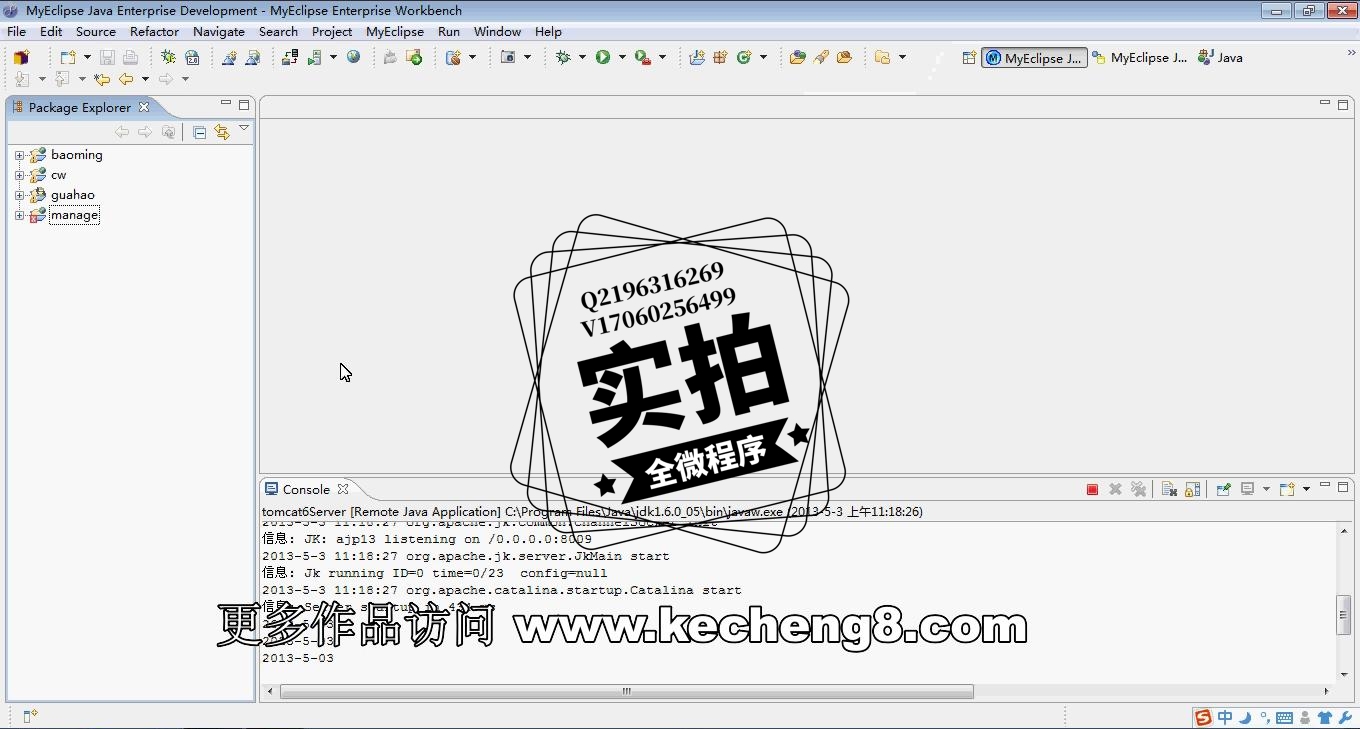This screenshot has width=1360, height=729.
Task: Switch to the second MyEclipse J... perspective
Action: coord(1140,58)
